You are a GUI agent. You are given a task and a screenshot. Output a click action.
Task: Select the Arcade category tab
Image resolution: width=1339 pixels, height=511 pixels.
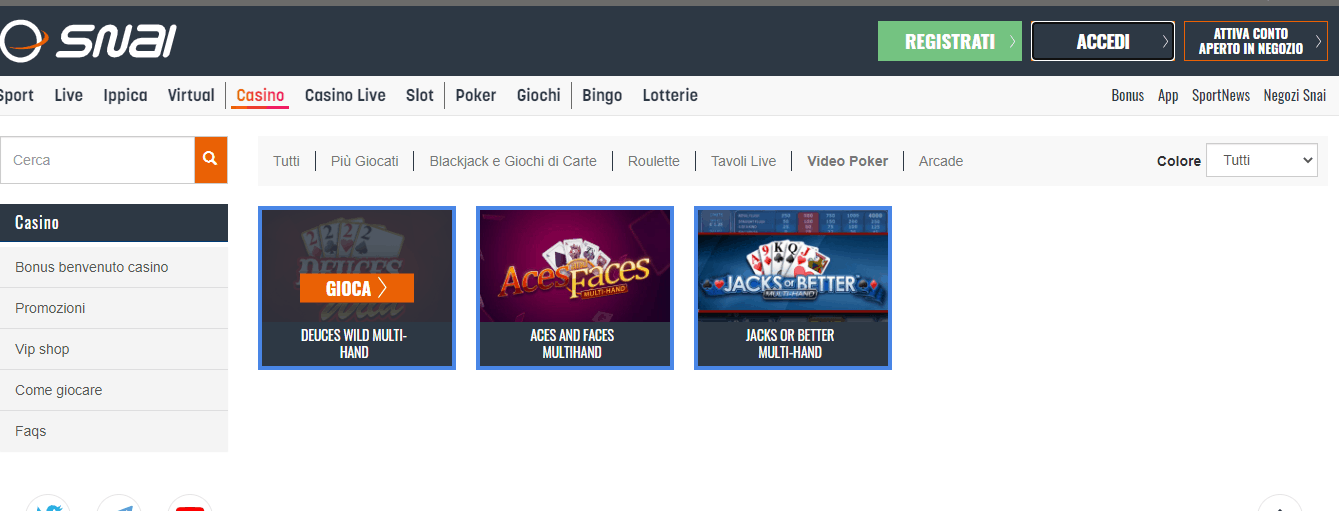[x=941, y=161]
